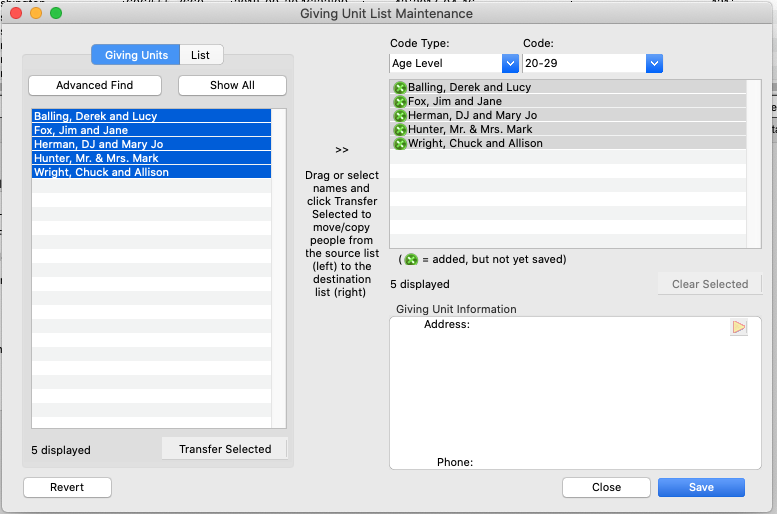Click green icon beside Hunter, Mr. & Mrs. Mark
The width and height of the screenshot is (777, 514).
[400, 130]
